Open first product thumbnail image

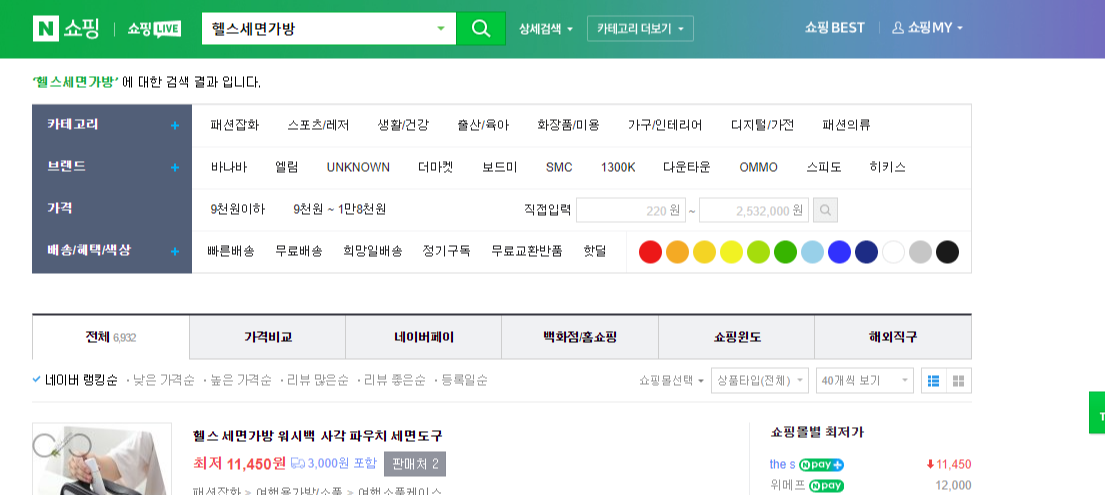click(102, 459)
